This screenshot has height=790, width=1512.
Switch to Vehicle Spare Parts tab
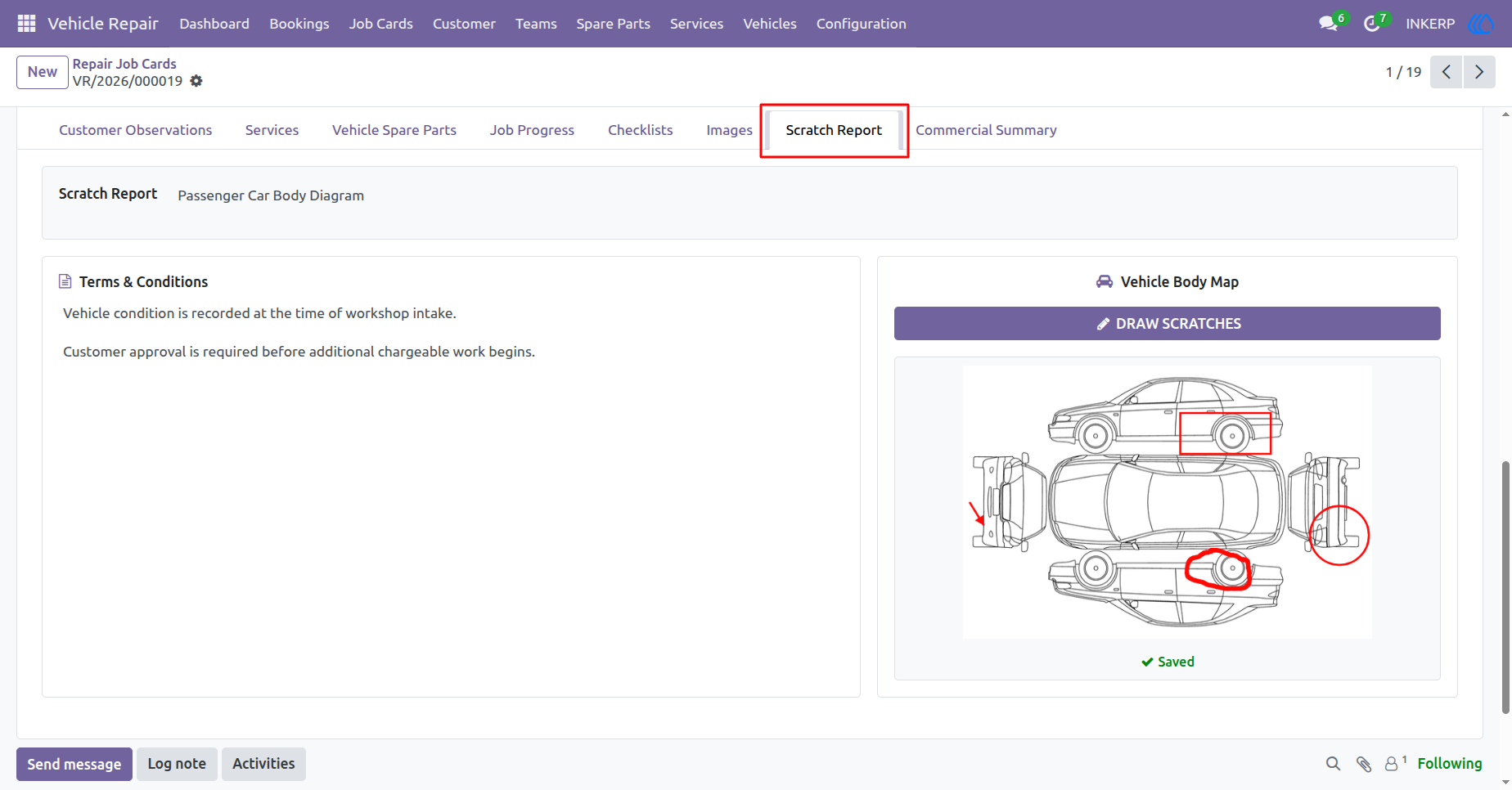coord(394,130)
